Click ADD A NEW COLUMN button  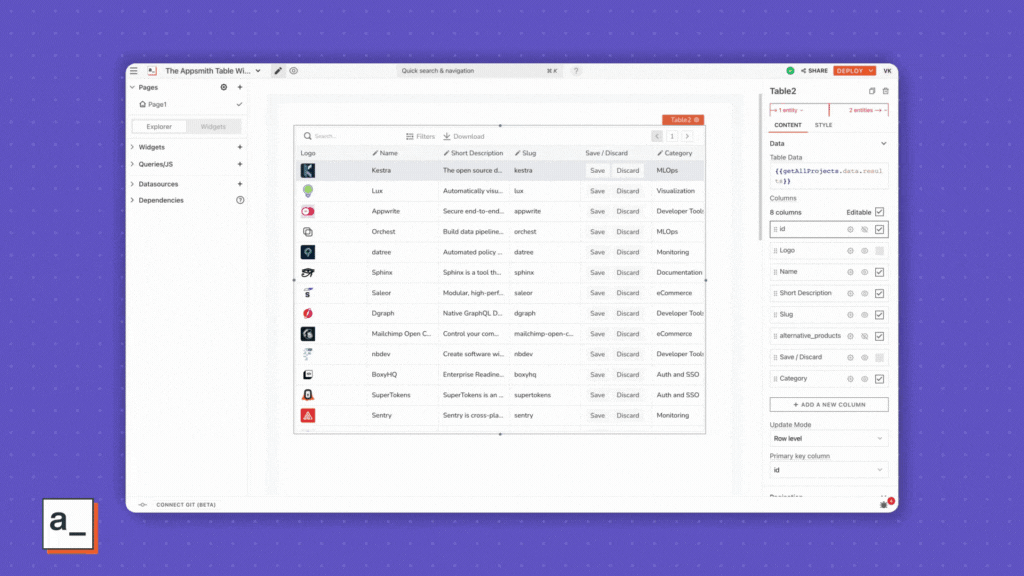[x=829, y=405]
